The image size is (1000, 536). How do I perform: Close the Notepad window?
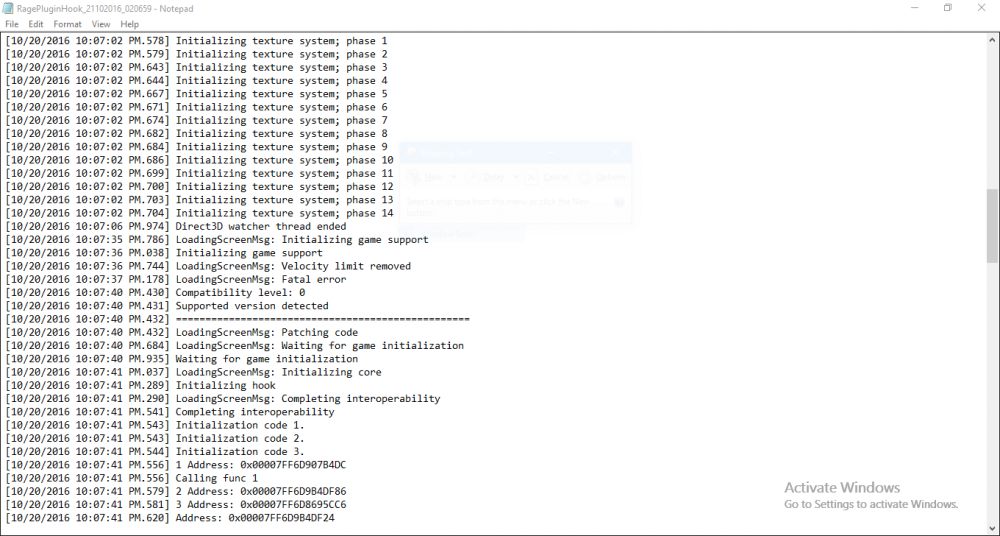[x=982, y=8]
